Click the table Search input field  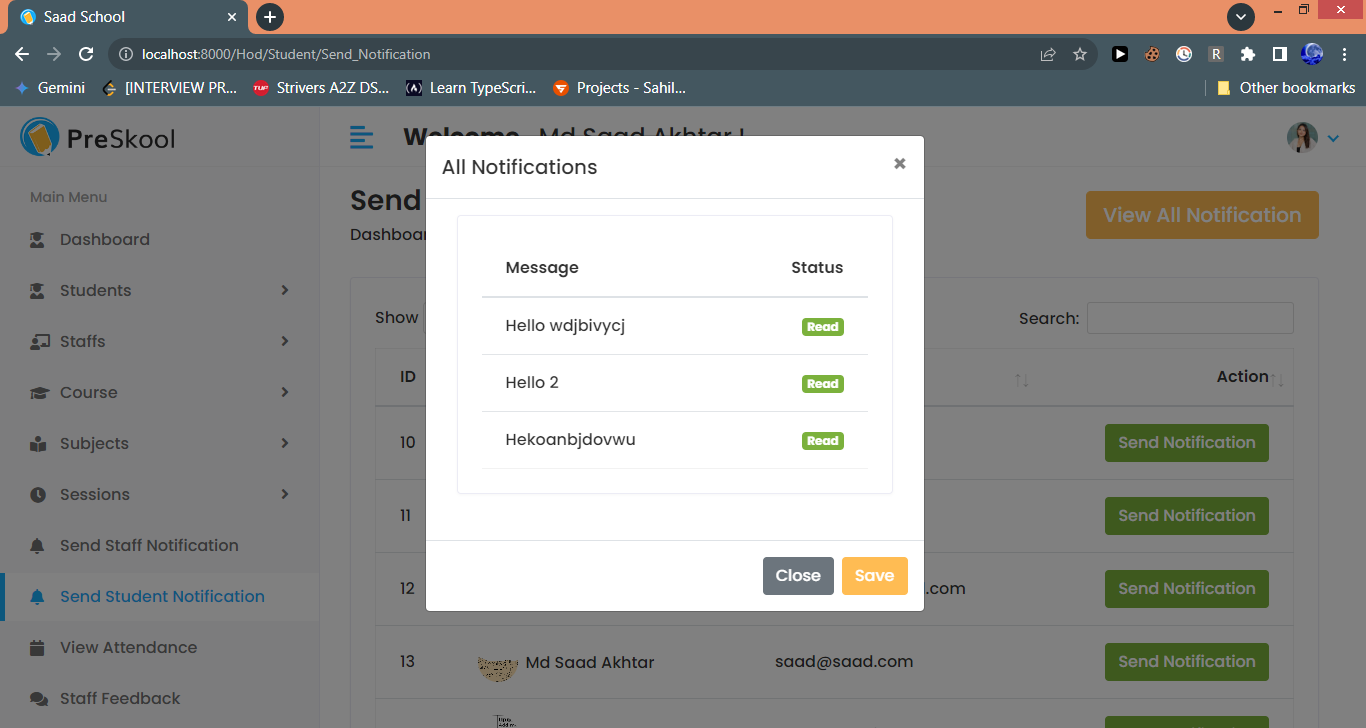click(x=1190, y=318)
